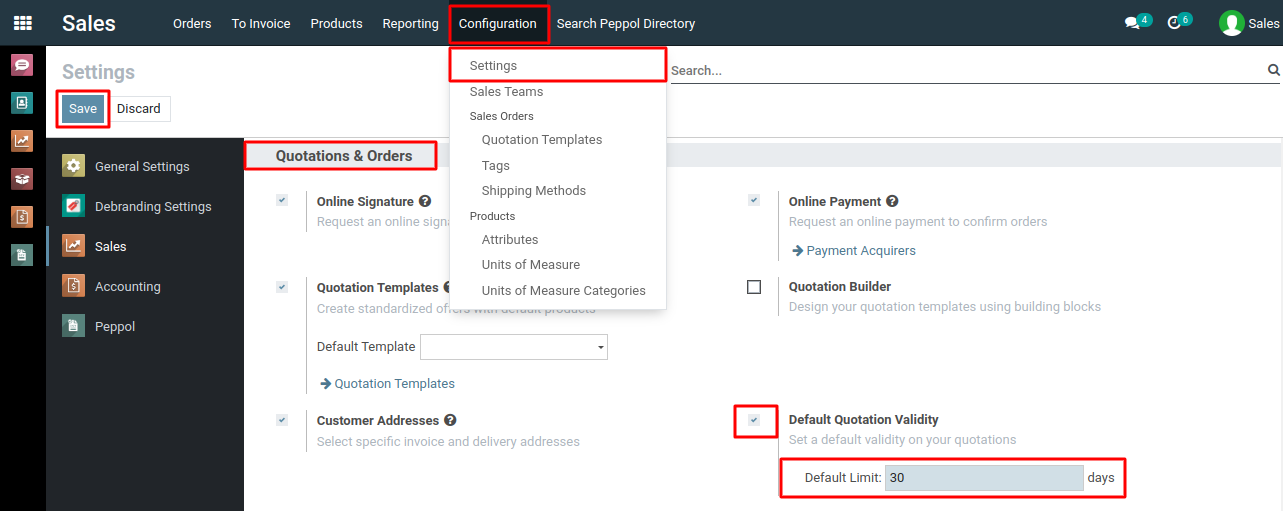This screenshot has width=1283, height=511.
Task: Click the search magnifier icon
Action: (1273, 70)
